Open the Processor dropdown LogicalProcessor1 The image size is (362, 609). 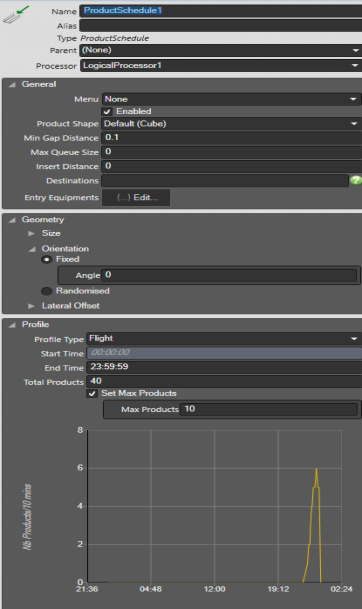(x=221, y=65)
